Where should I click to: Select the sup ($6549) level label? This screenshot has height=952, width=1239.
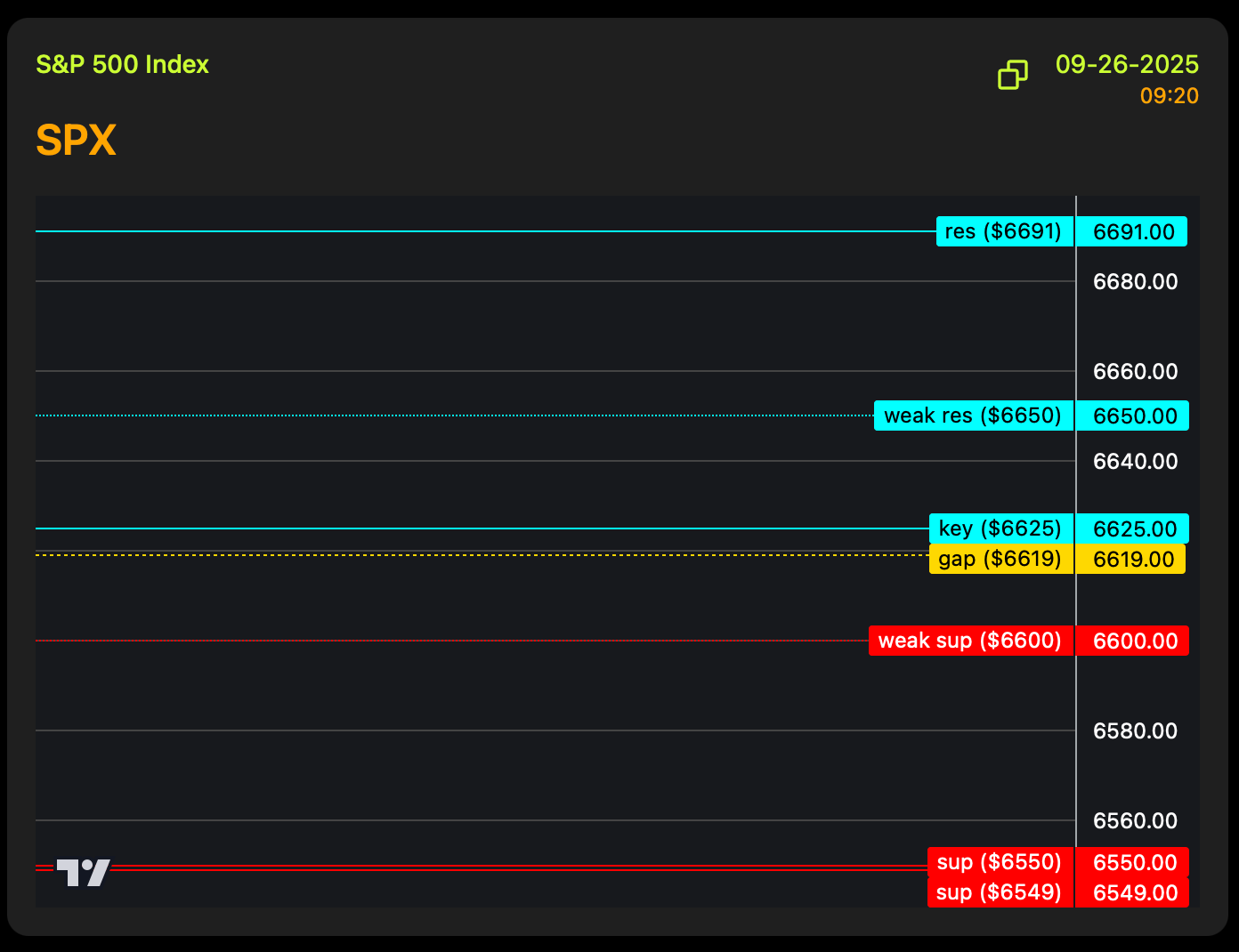click(x=1000, y=892)
